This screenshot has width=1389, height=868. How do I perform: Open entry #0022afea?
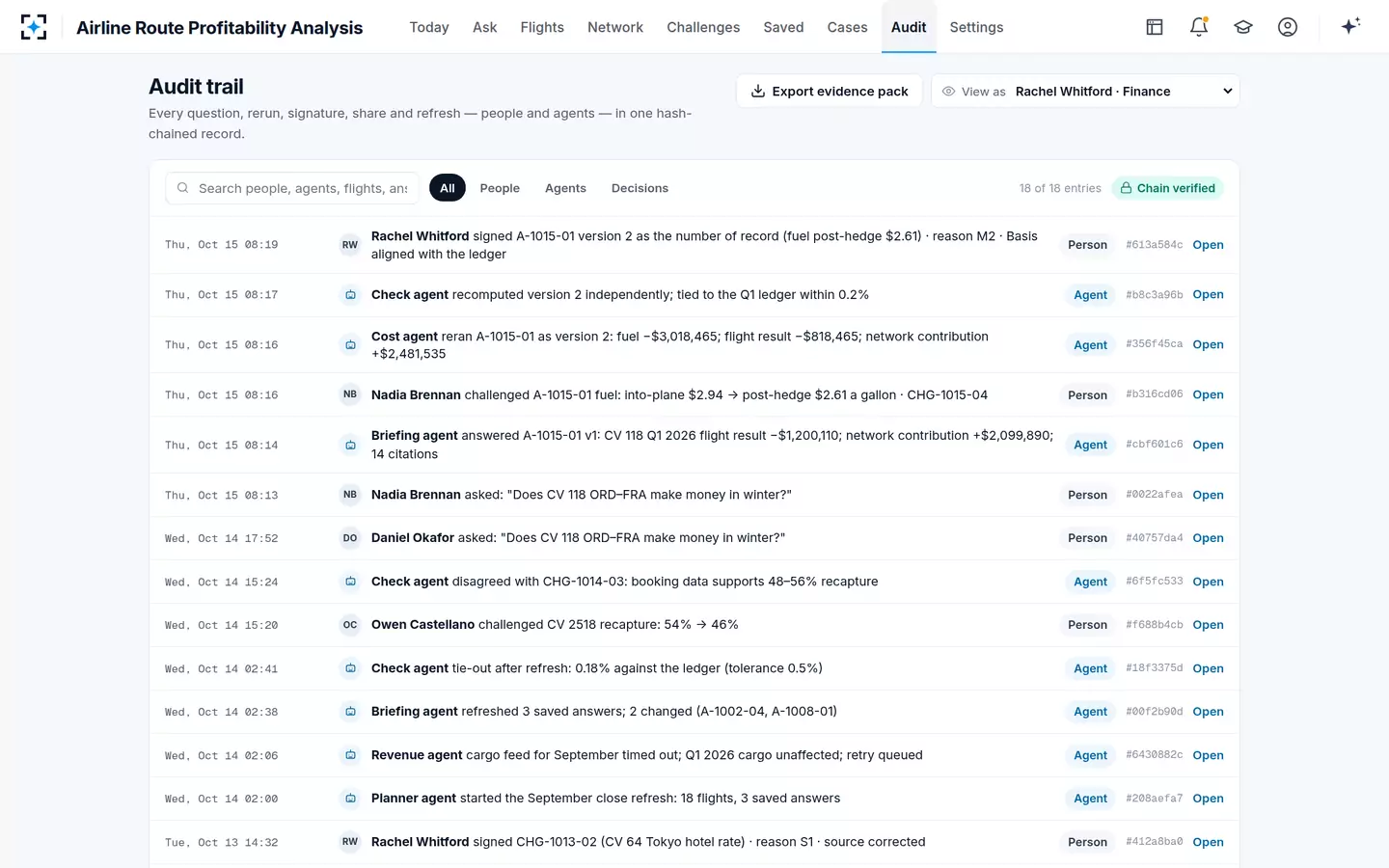point(1208,495)
